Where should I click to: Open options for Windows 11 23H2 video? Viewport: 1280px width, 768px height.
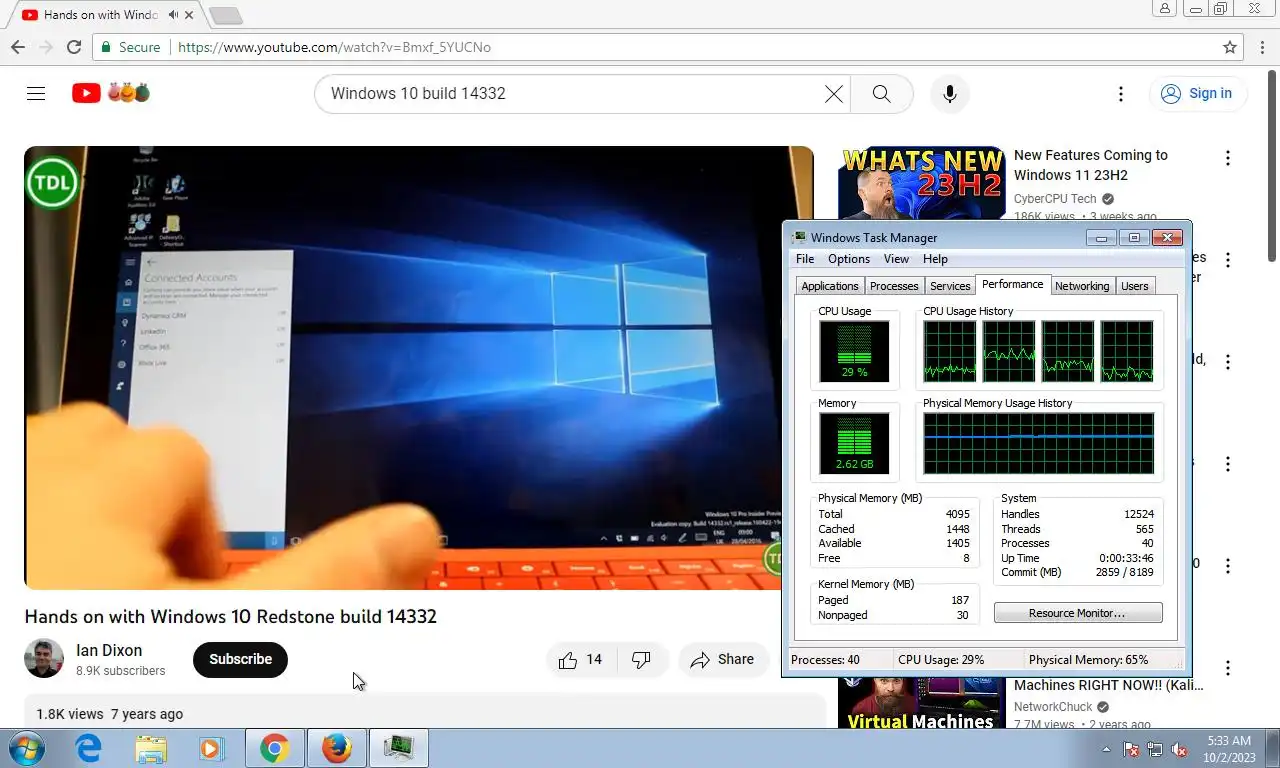1227,158
